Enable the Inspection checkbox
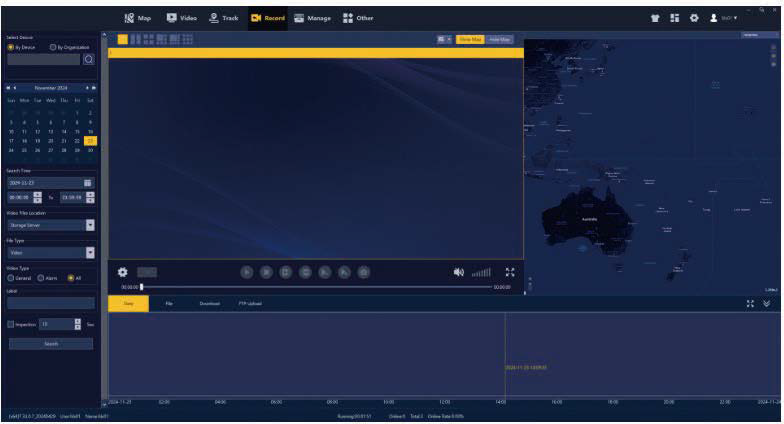Image resolution: width=784 pixels, height=424 pixels. coord(11,324)
